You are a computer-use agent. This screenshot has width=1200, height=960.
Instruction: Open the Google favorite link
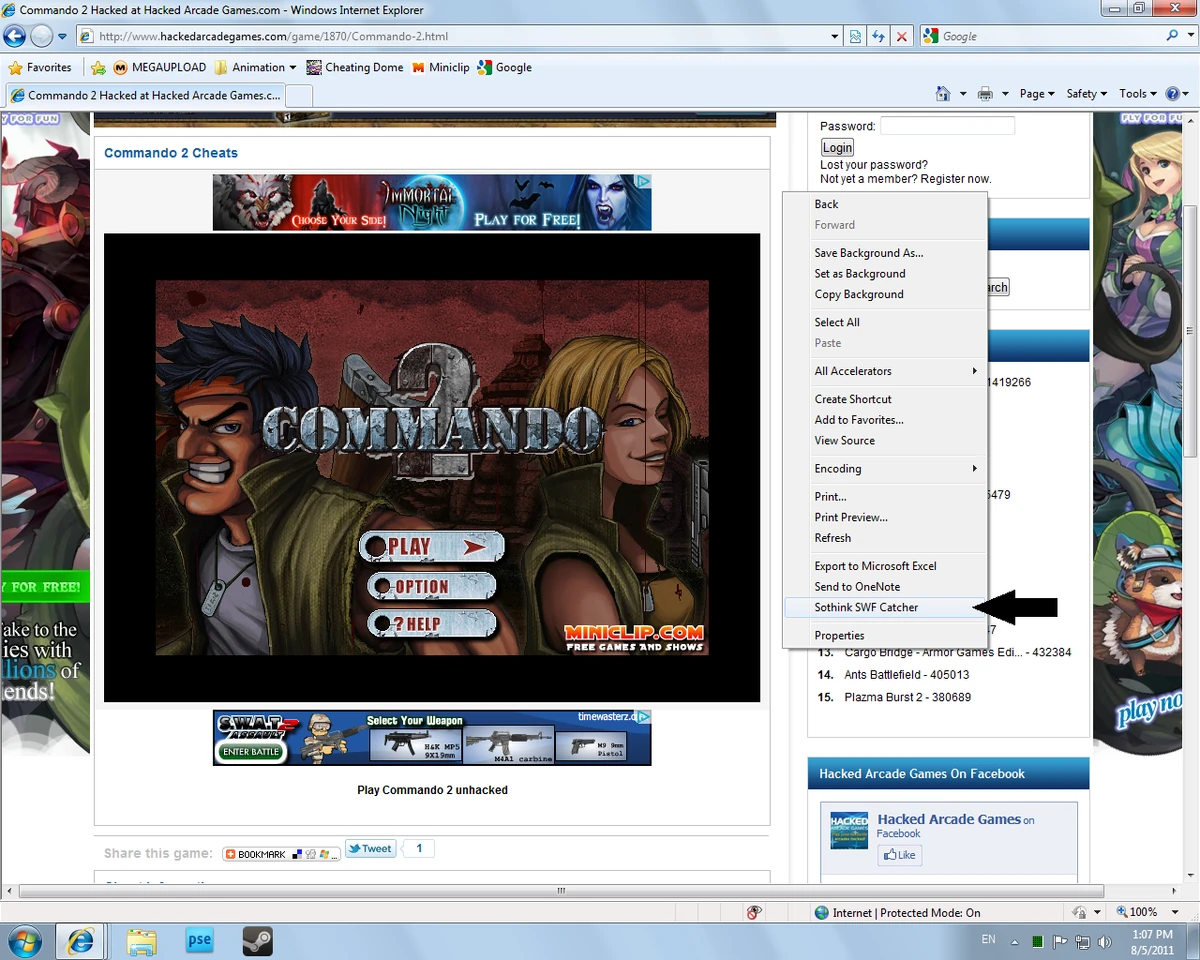coord(504,67)
